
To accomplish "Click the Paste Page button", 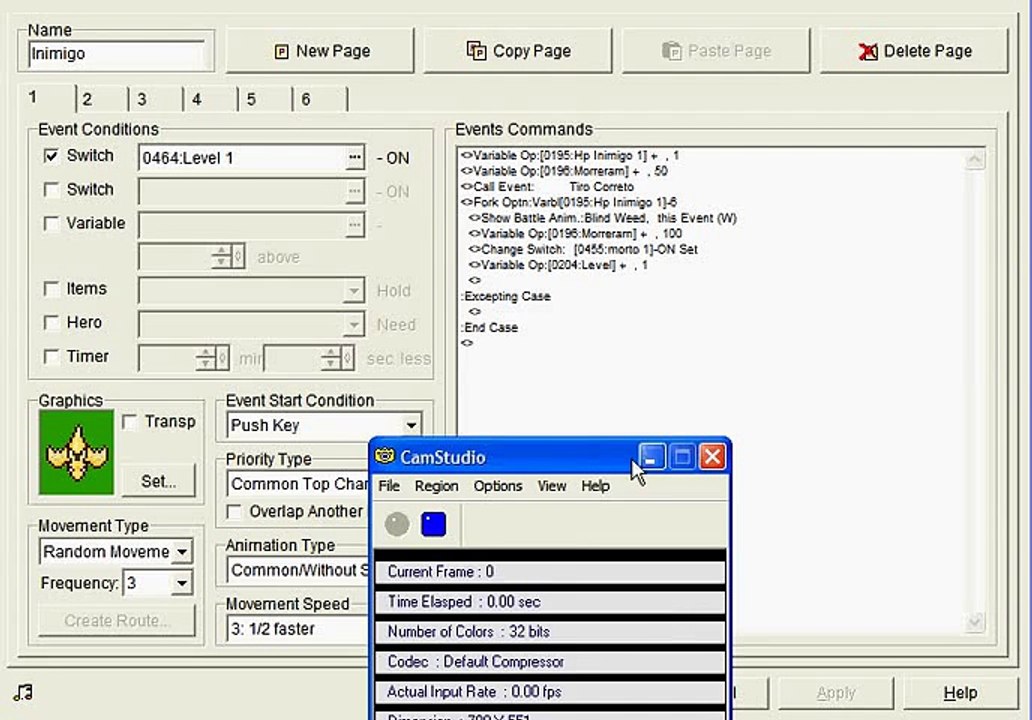I will (716, 51).
